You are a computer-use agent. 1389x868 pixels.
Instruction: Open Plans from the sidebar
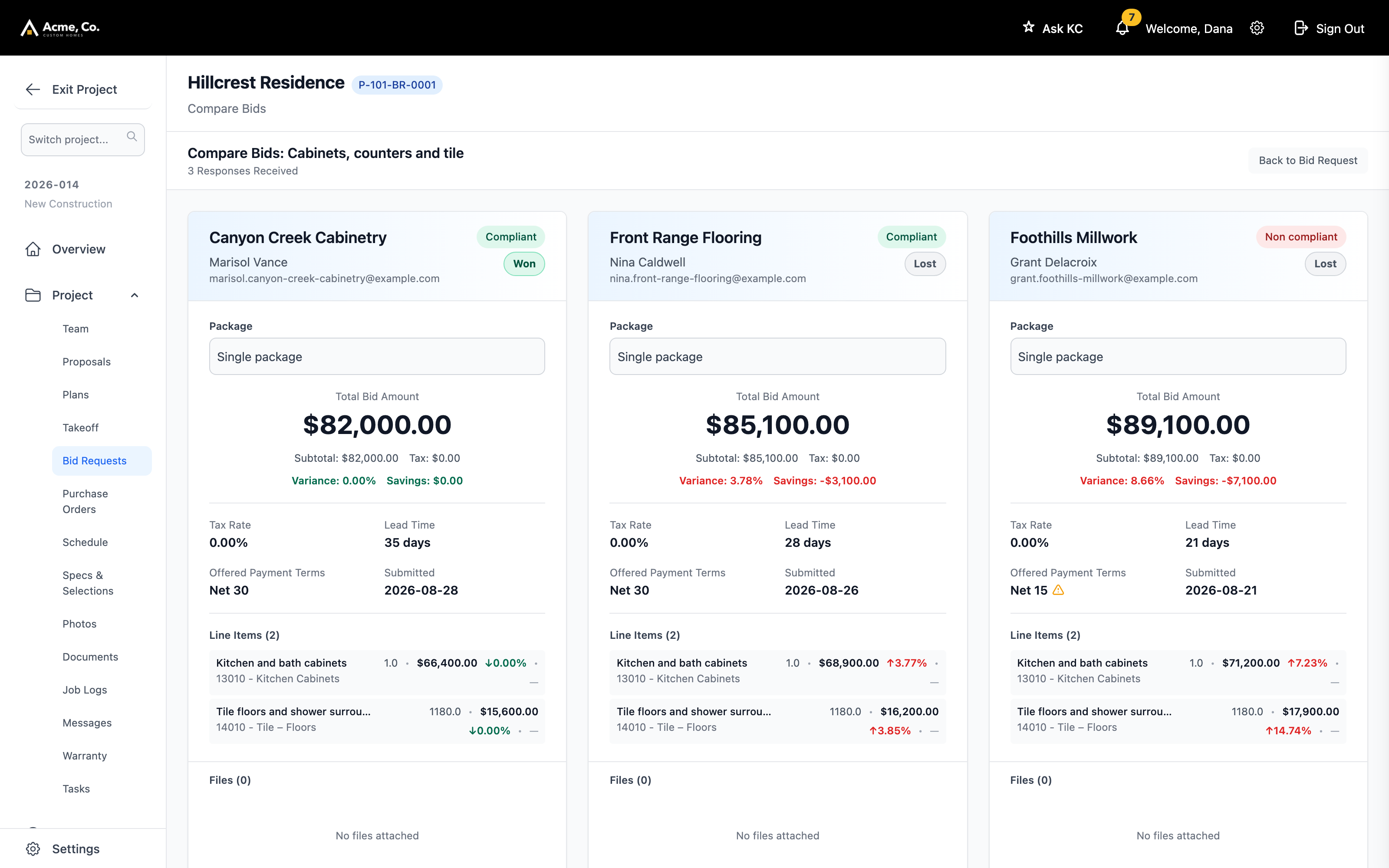point(76,395)
